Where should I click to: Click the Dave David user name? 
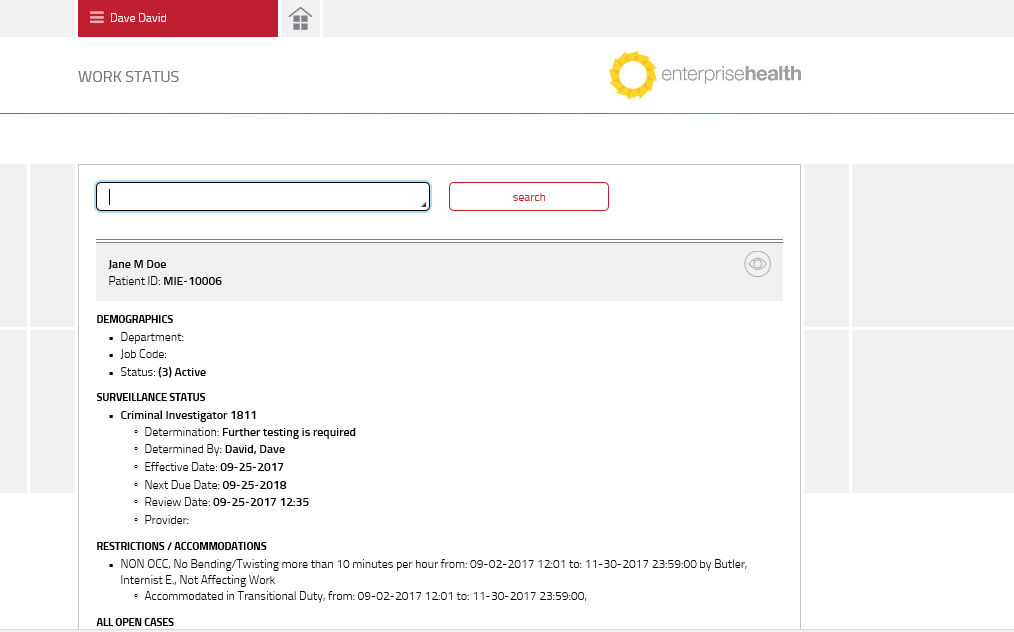(x=138, y=18)
